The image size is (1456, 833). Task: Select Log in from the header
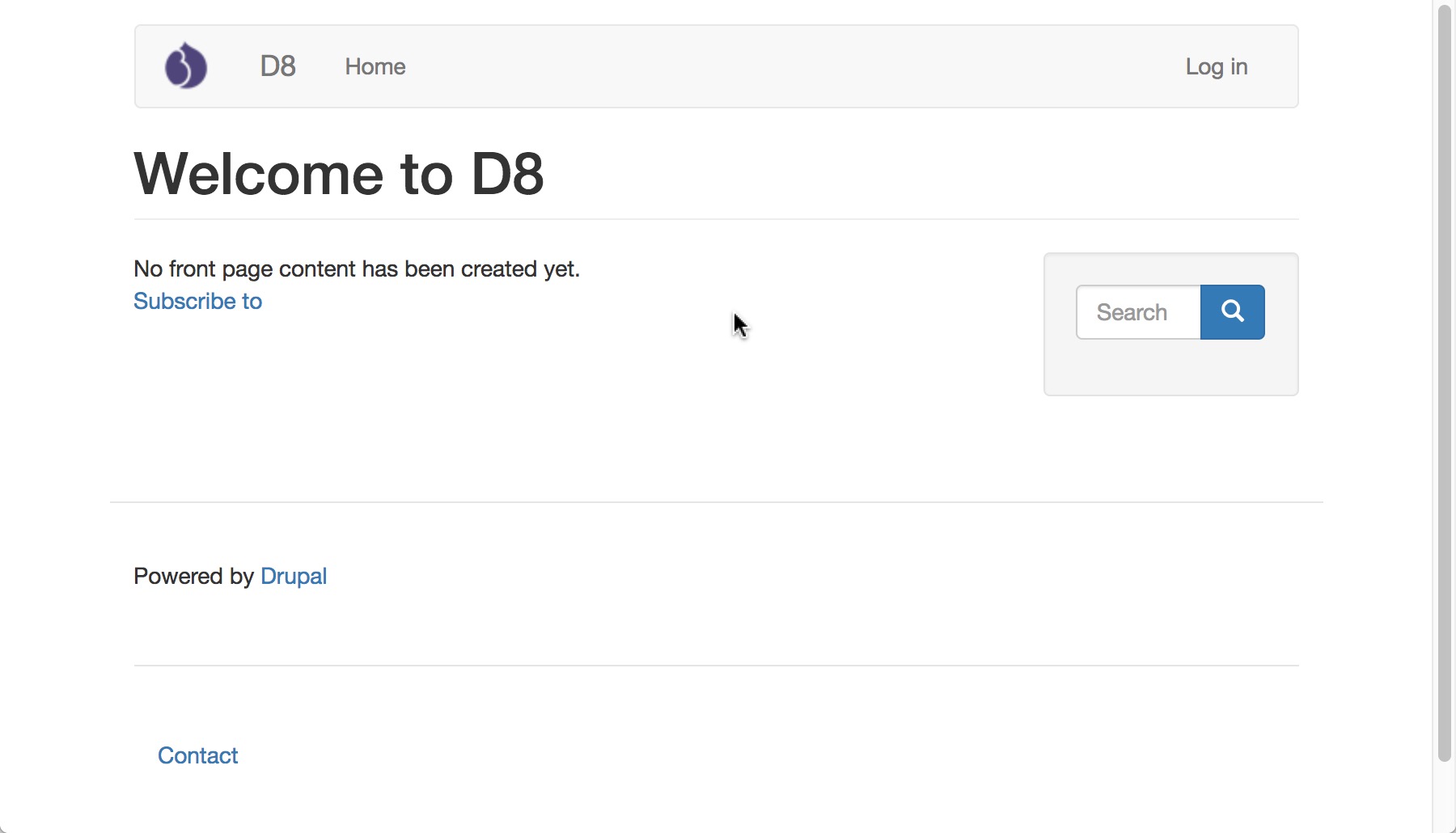(1216, 67)
